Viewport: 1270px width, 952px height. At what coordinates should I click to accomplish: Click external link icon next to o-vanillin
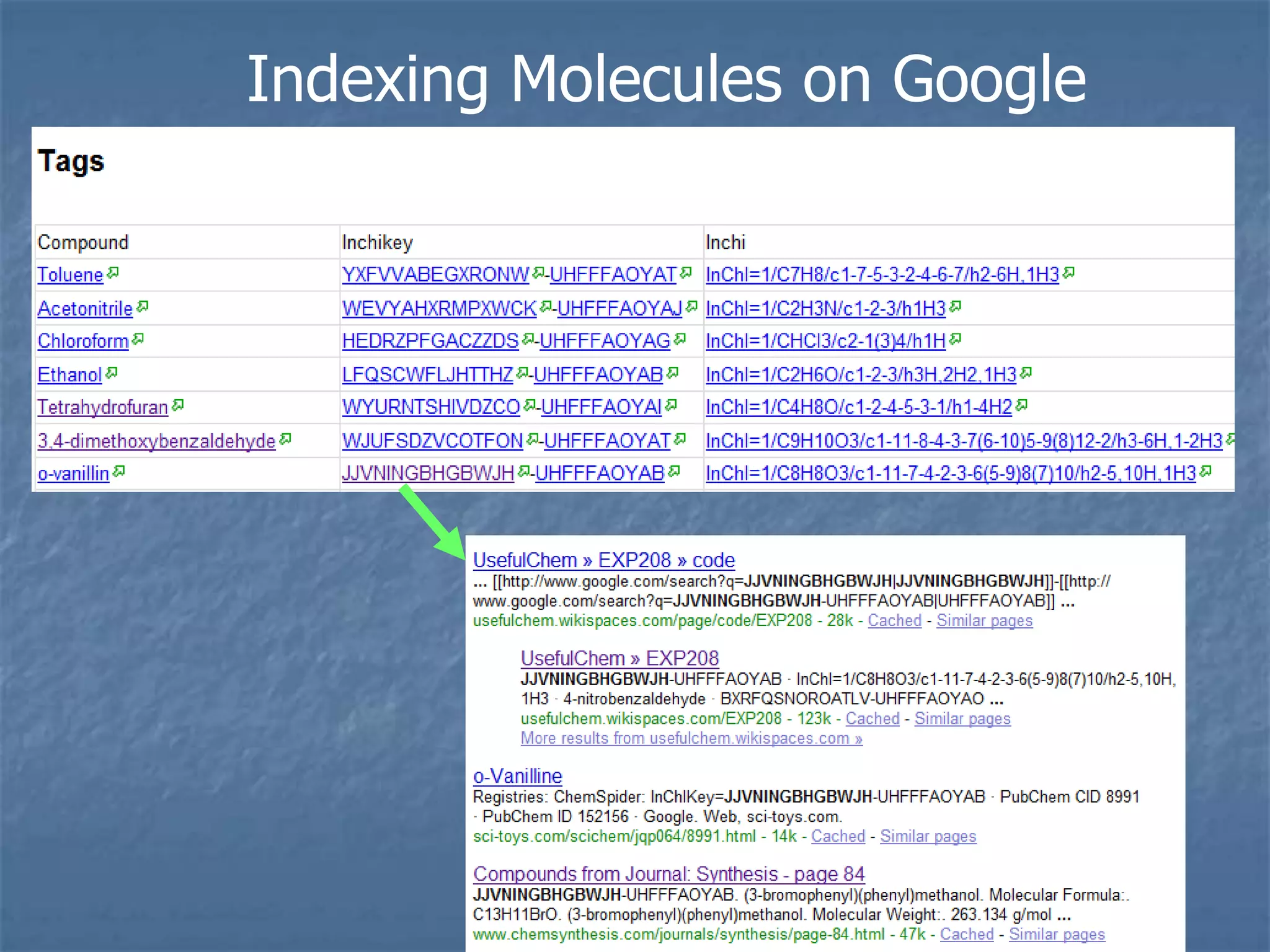pos(119,471)
